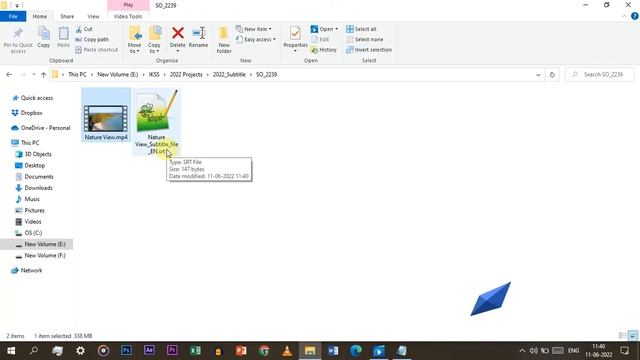640x360 pixels.
Task: Open Videos in navigation pane
Action: (28, 222)
